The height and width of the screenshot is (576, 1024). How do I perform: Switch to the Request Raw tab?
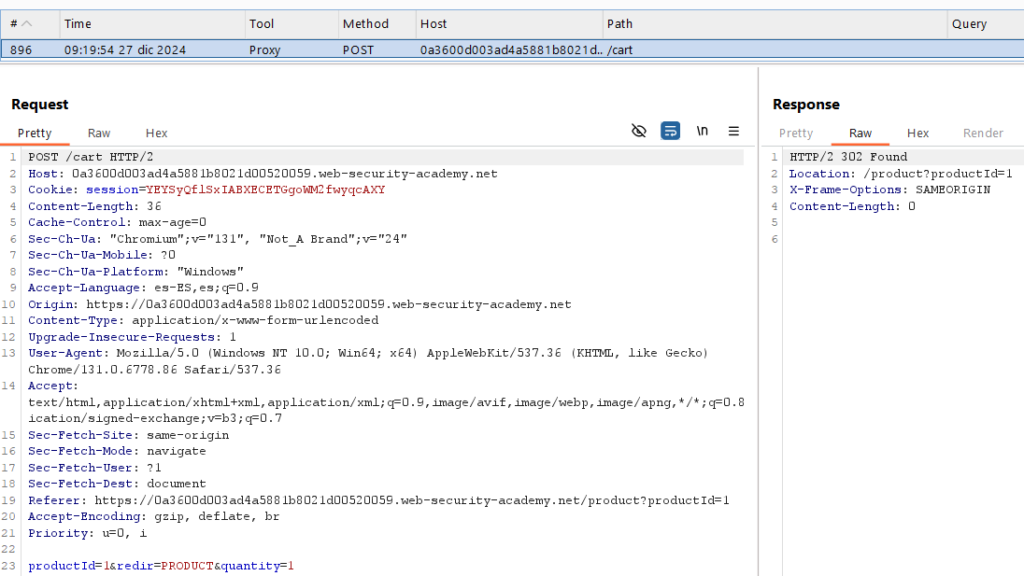click(99, 133)
